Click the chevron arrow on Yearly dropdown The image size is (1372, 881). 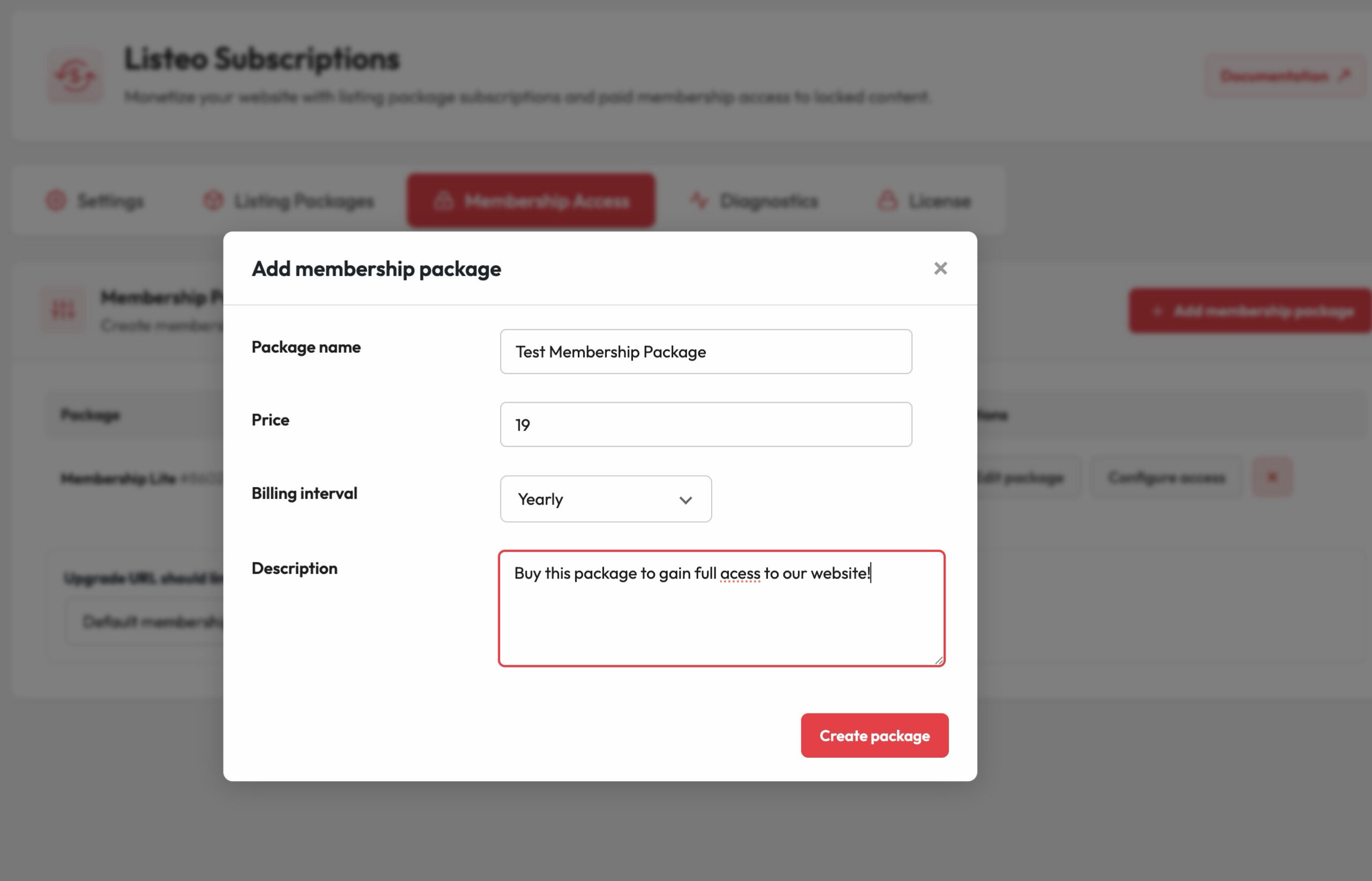point(685,500)
